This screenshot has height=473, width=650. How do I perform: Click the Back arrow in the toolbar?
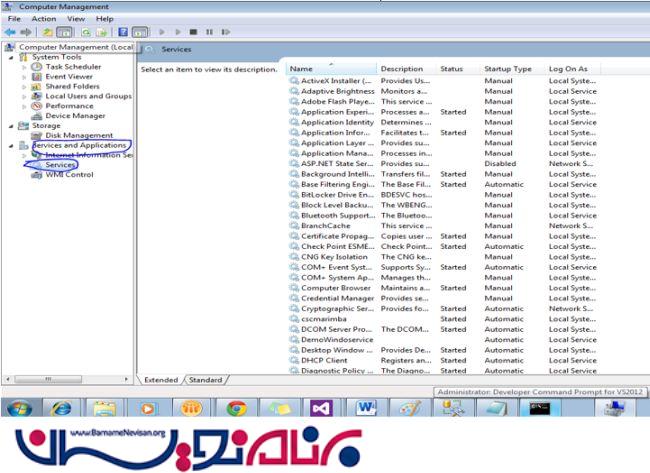point(10,32)
